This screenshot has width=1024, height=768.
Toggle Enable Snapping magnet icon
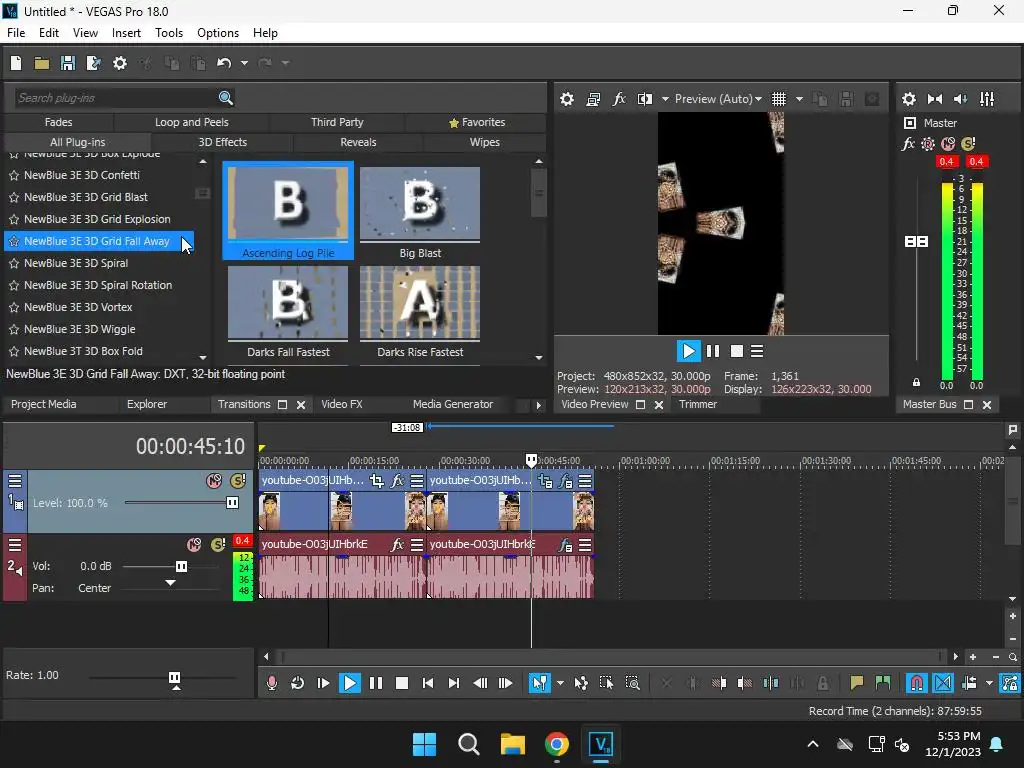(x=917, y=683)
